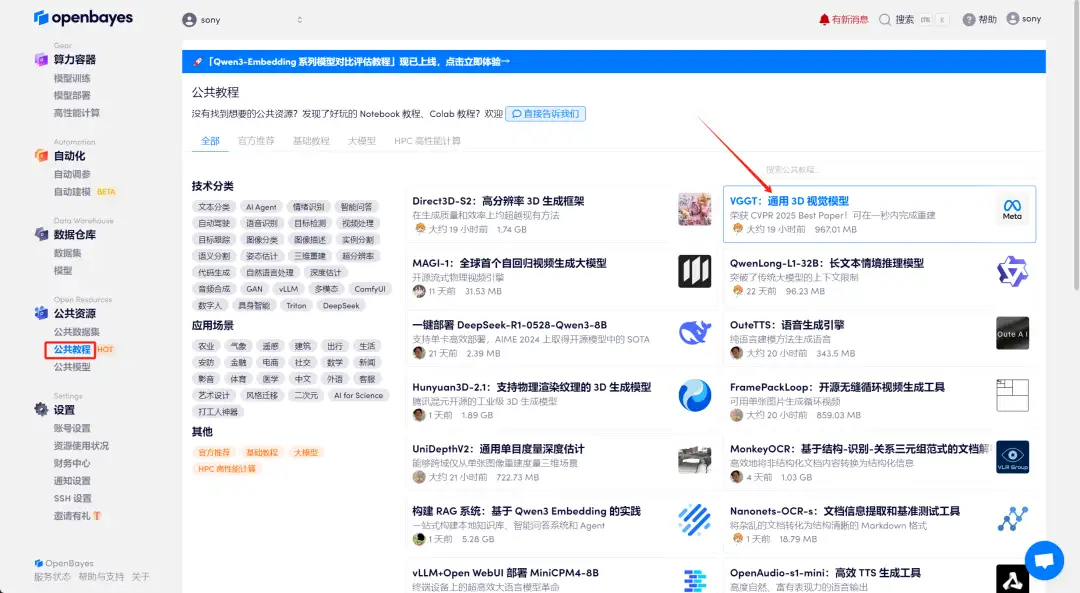The height and width of the screenshot is (593, 1080).
Task: Switch to the 官方推荐 tab
Action: (x=256, y=141)
